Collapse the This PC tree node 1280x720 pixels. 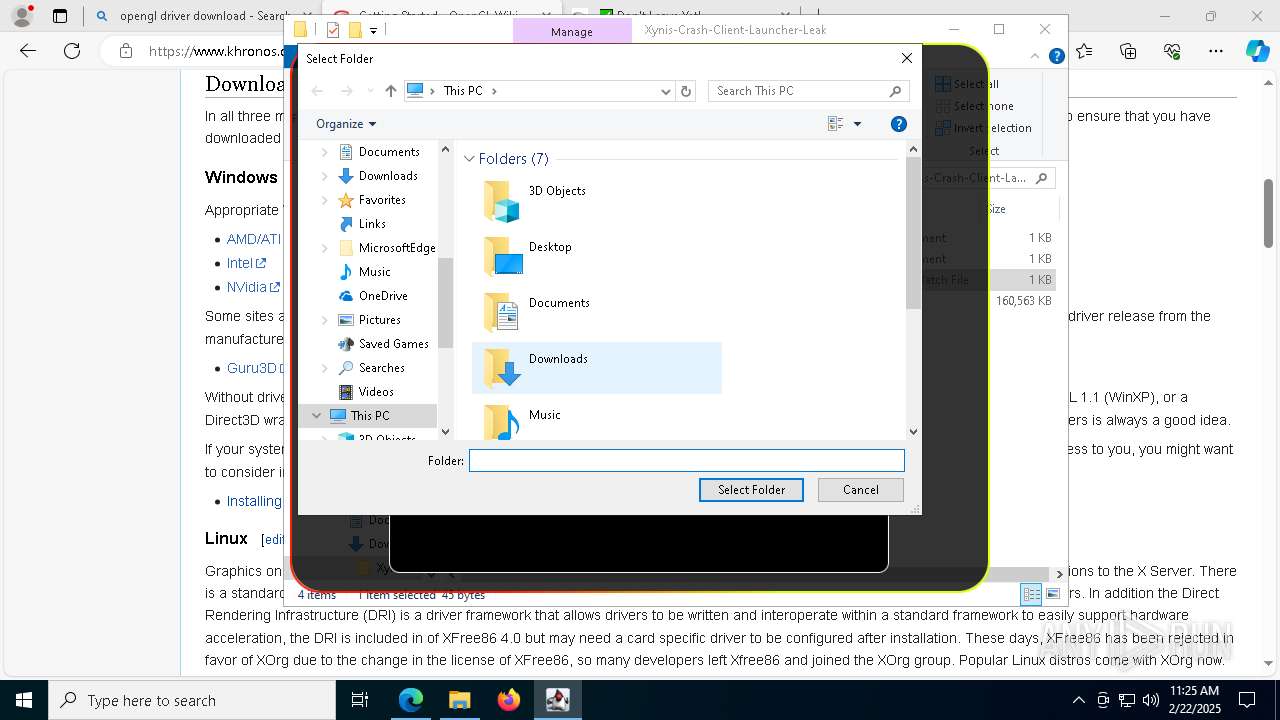tap(316, 416)
